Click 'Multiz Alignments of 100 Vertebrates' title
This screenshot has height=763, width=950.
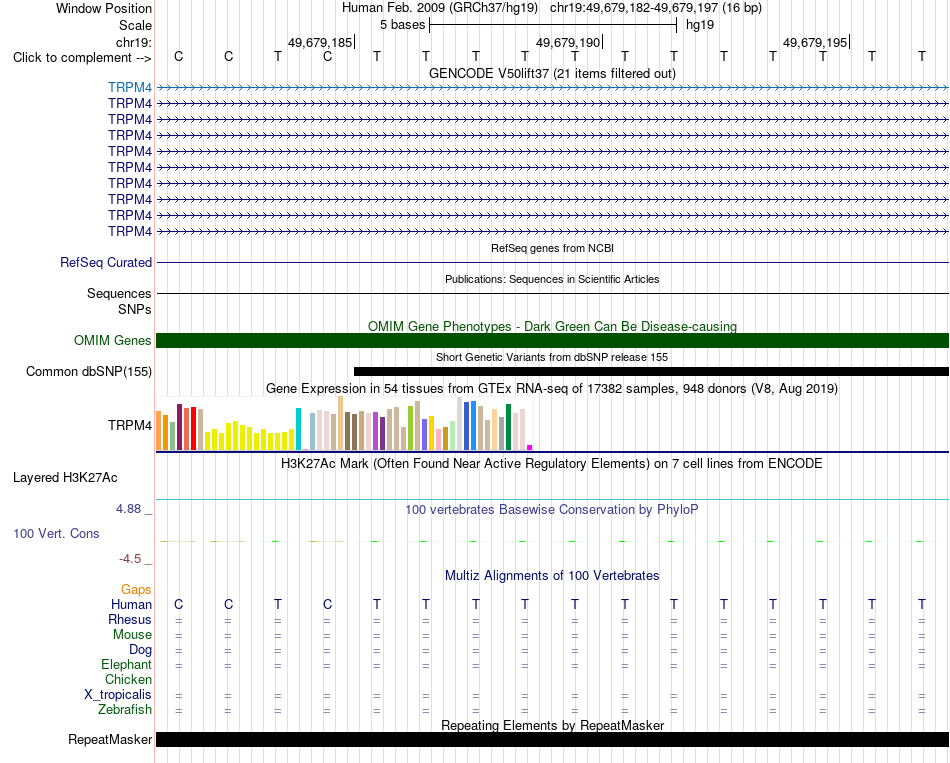(x=552, y=575)
